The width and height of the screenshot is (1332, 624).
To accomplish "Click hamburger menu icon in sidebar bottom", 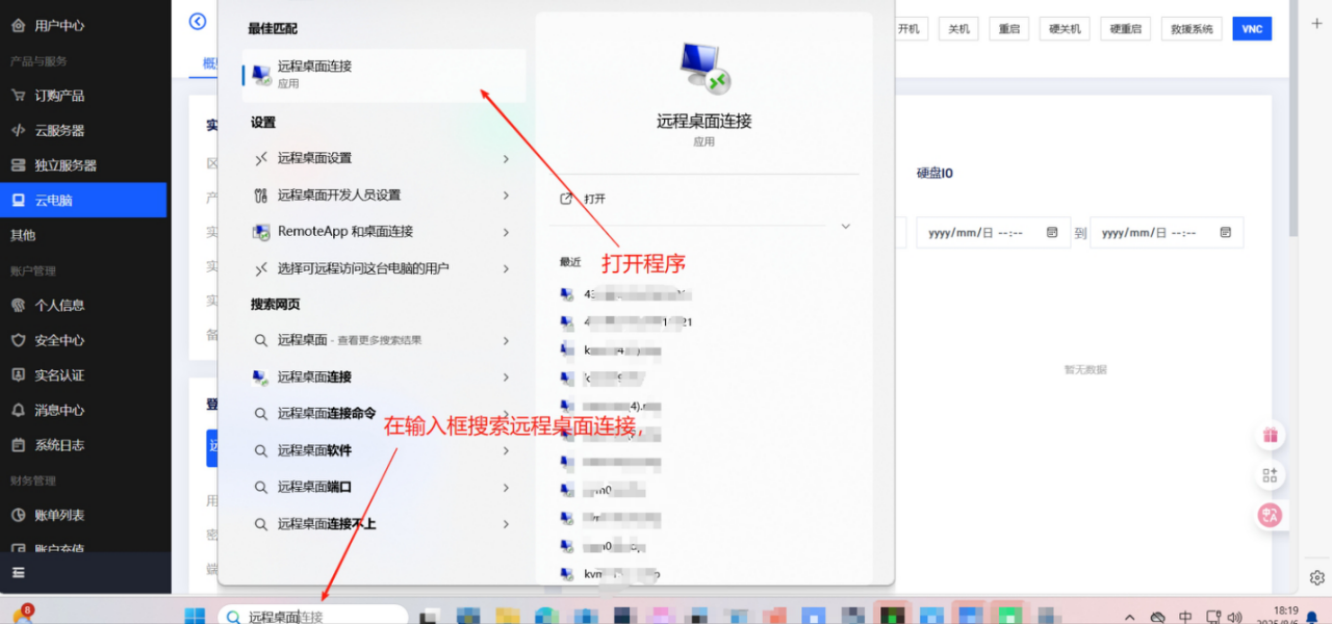I will coord(18,573).
